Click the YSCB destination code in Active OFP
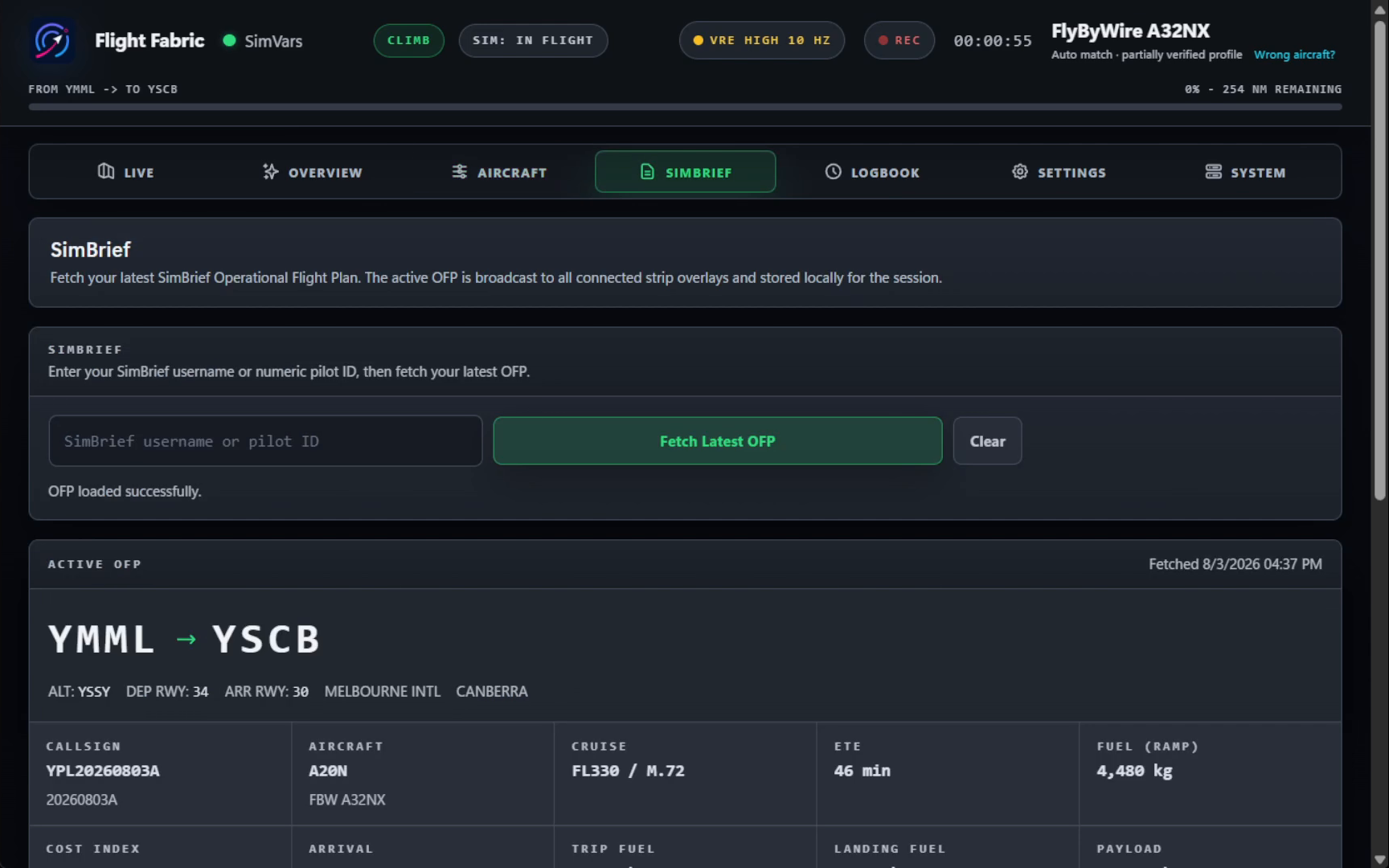Viewport: 1389px width, 868px height. pos(266,640)
